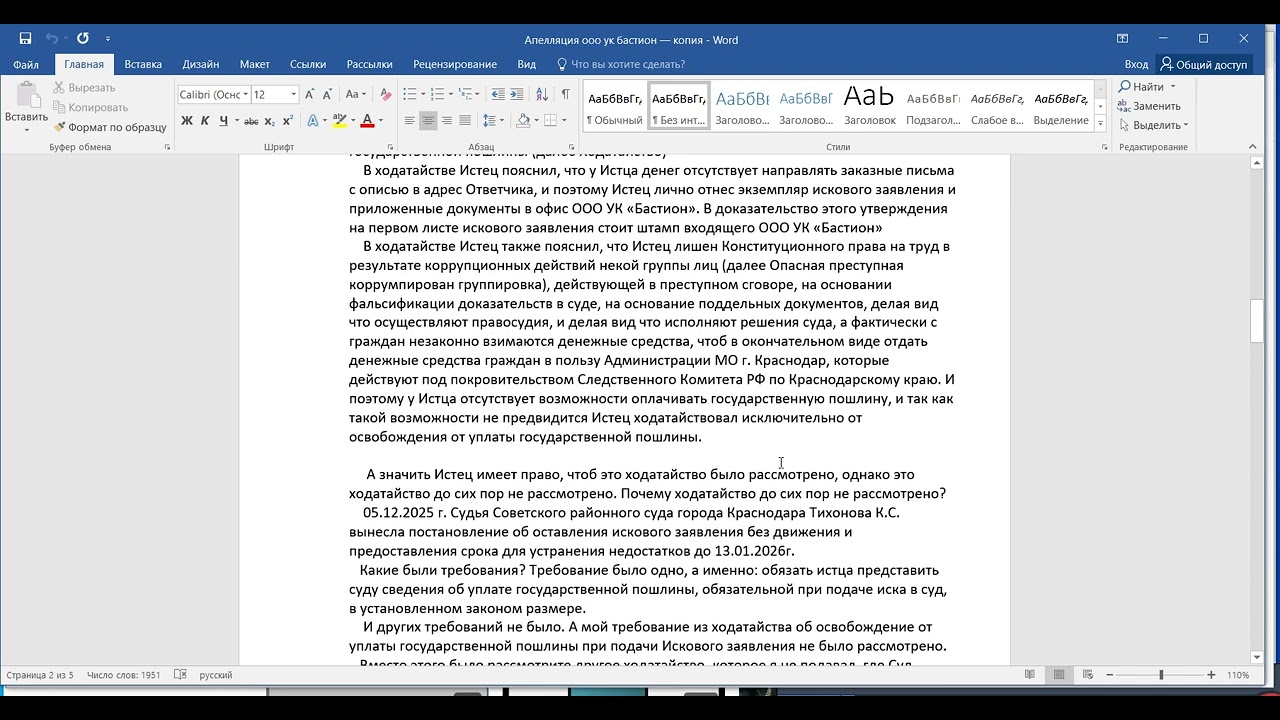Open the Файл tab
1280x720 pixels.
click(x=26, y=64)
